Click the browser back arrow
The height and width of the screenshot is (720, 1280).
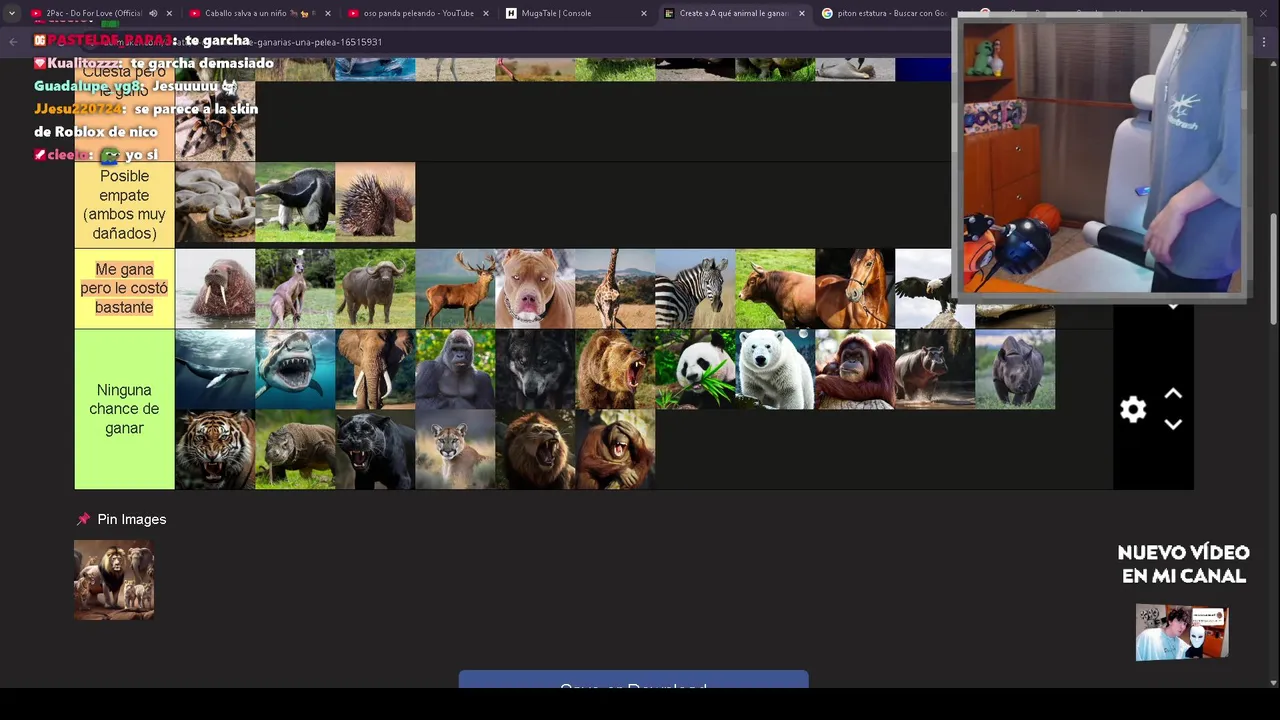point(13,42)
